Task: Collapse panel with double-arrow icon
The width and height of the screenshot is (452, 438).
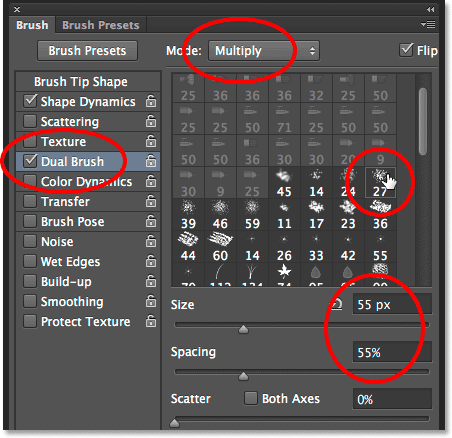Action: (x=430, y=9)
